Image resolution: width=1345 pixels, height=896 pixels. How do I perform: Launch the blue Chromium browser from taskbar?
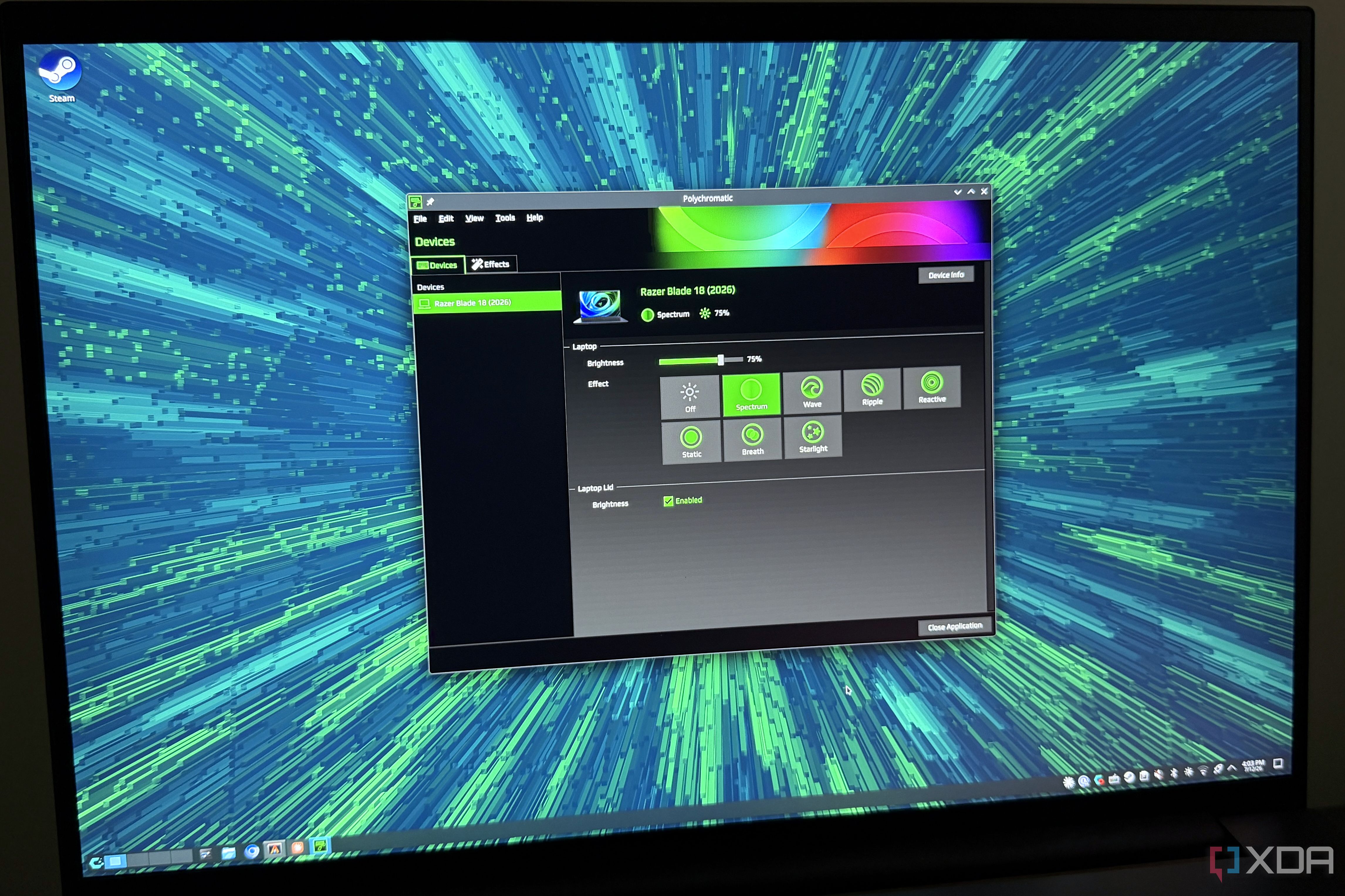[251, 851]
